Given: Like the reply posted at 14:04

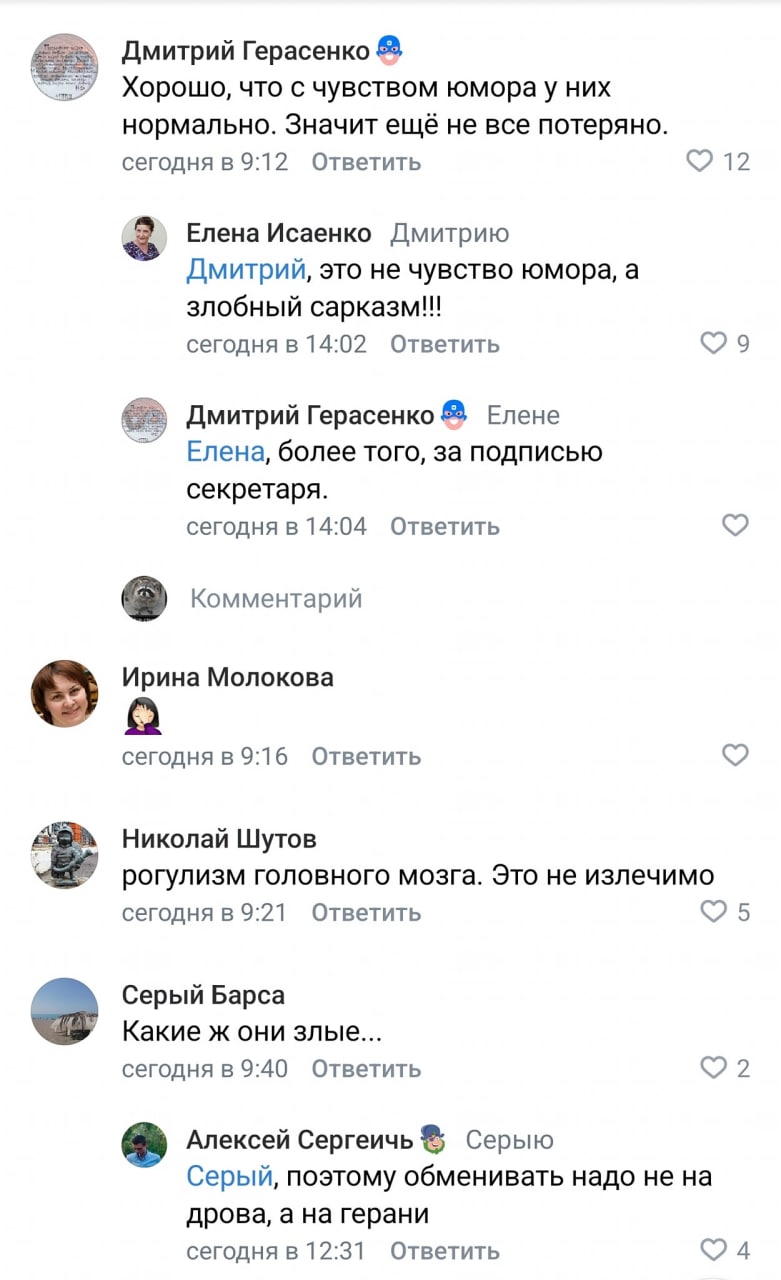Looking at the screenshot, I should point(735,525).
